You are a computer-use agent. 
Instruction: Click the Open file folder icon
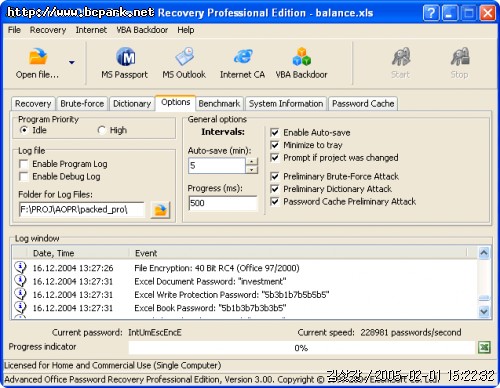[x=38, y=56]
